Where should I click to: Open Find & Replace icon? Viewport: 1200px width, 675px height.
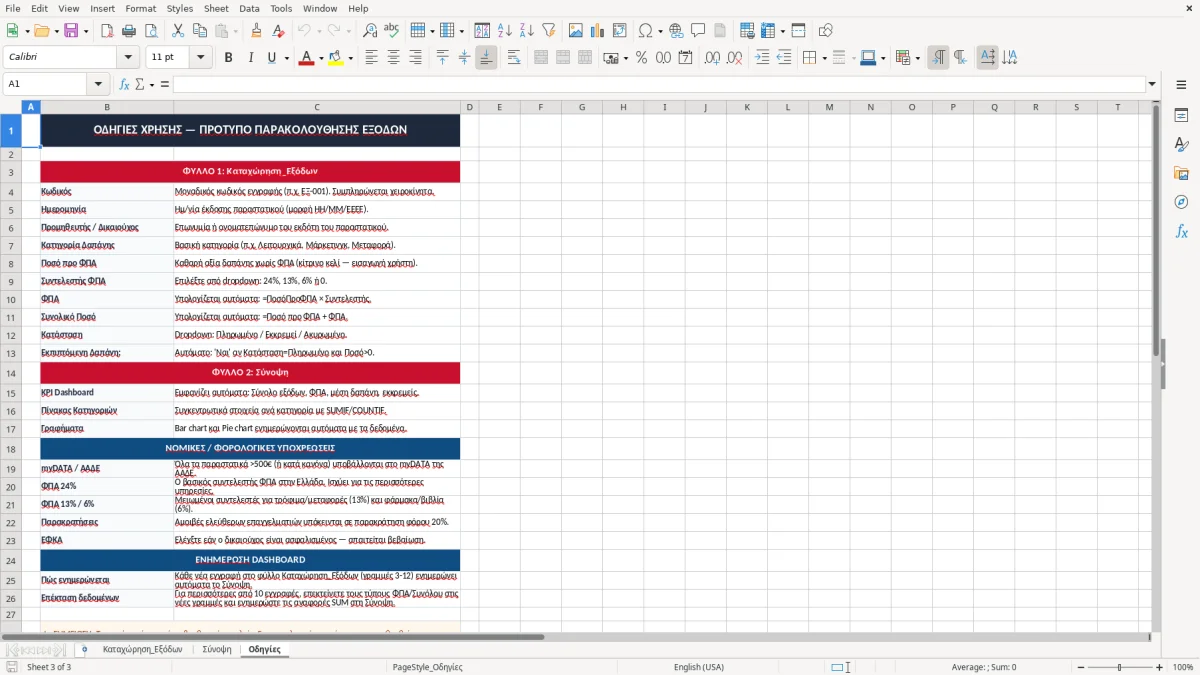370,31
